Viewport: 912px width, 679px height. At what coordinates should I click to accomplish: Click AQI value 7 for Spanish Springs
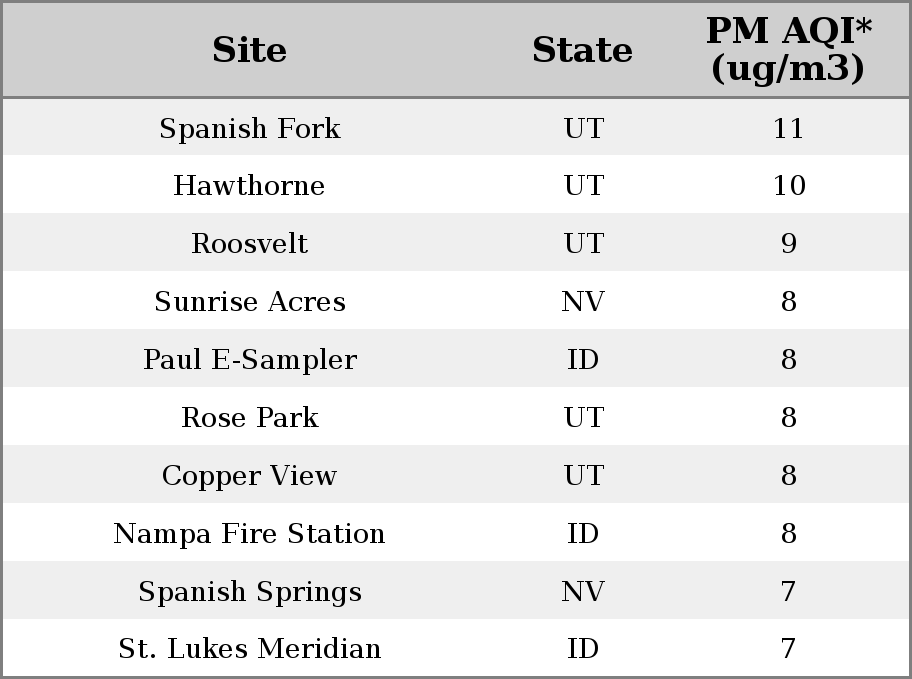coord(789,592)
